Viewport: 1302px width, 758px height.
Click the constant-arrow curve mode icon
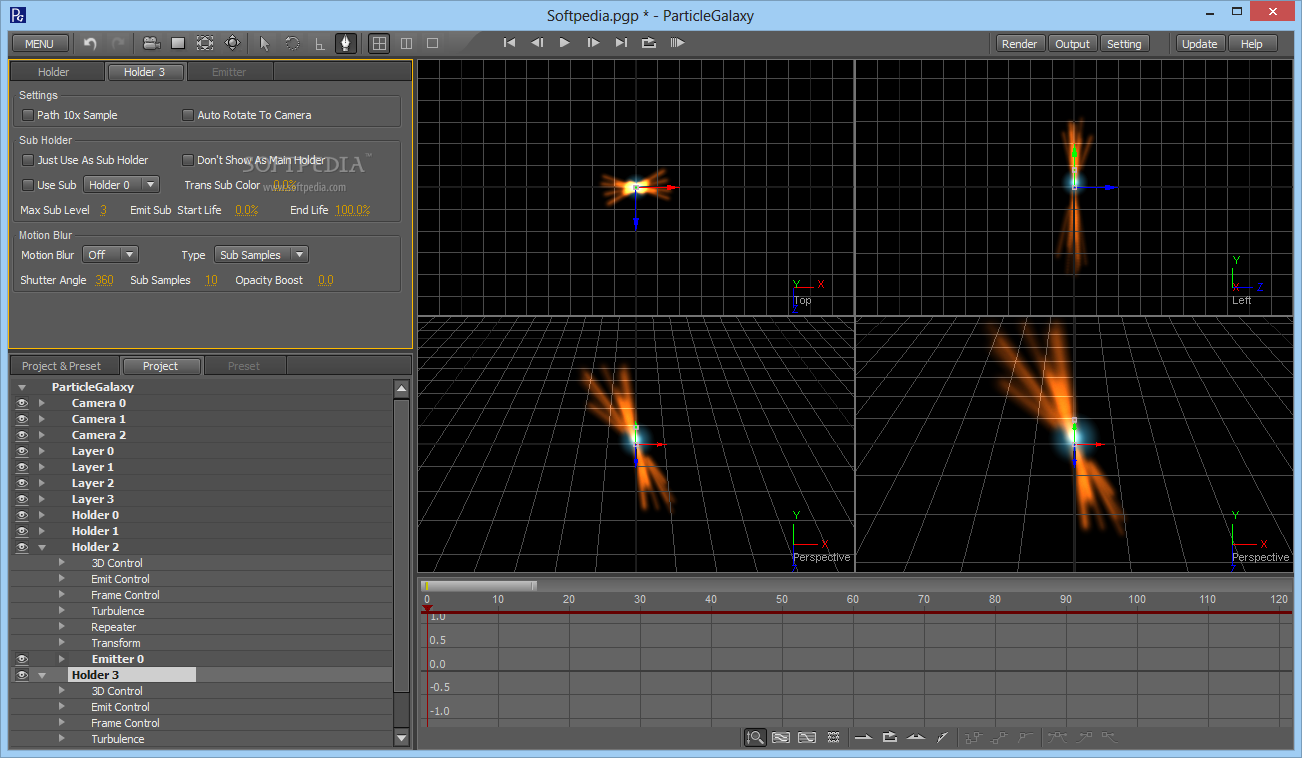[863, 737]
